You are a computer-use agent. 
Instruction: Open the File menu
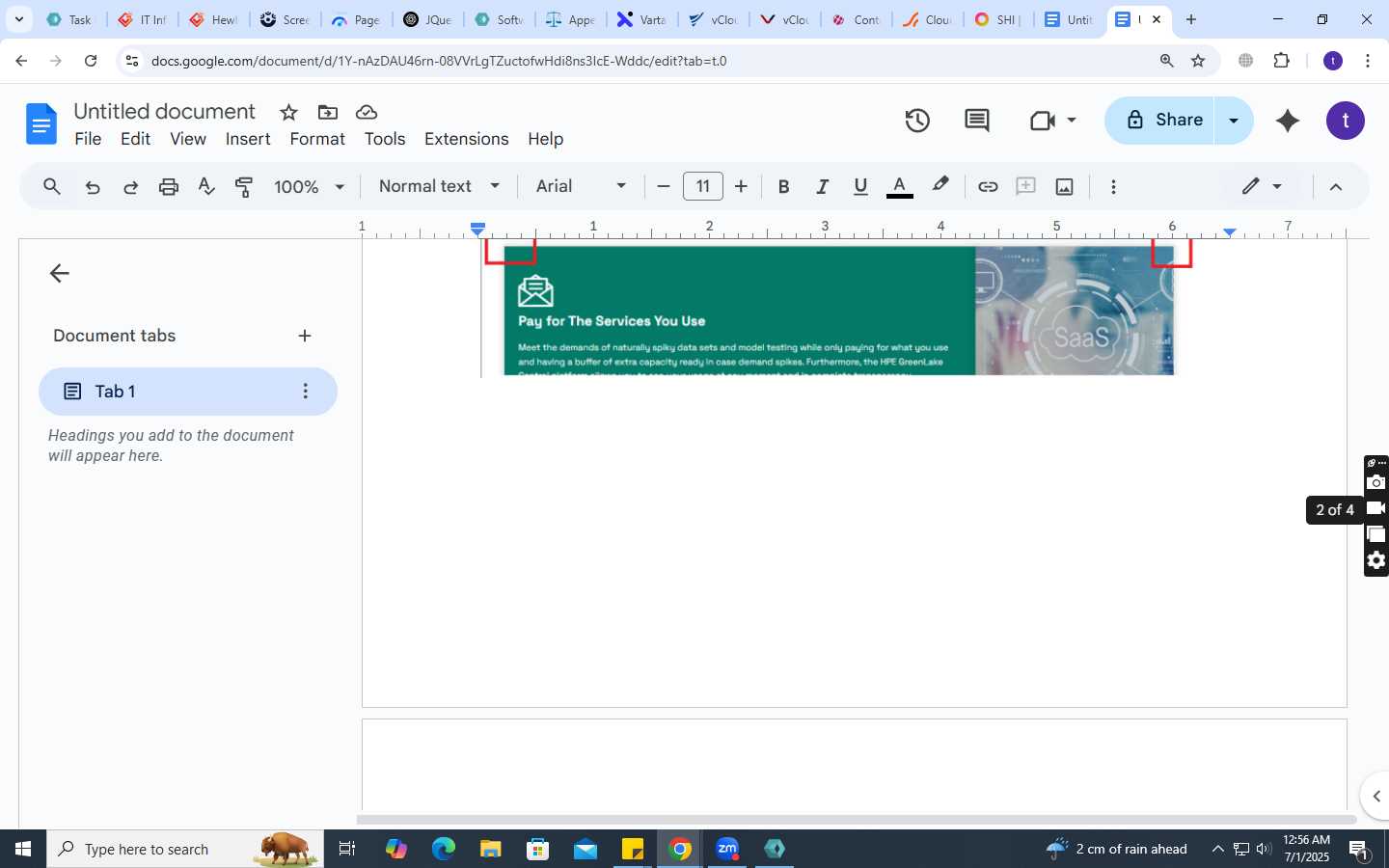tap(88, 139)
